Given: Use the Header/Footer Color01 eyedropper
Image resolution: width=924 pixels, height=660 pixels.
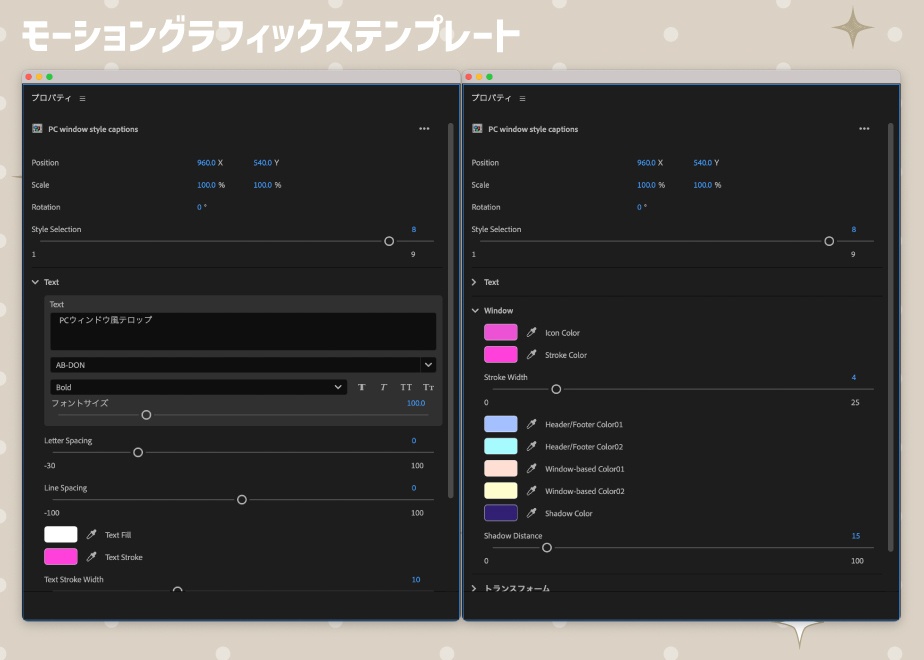Looking at the screenshot, I should 532,424.
